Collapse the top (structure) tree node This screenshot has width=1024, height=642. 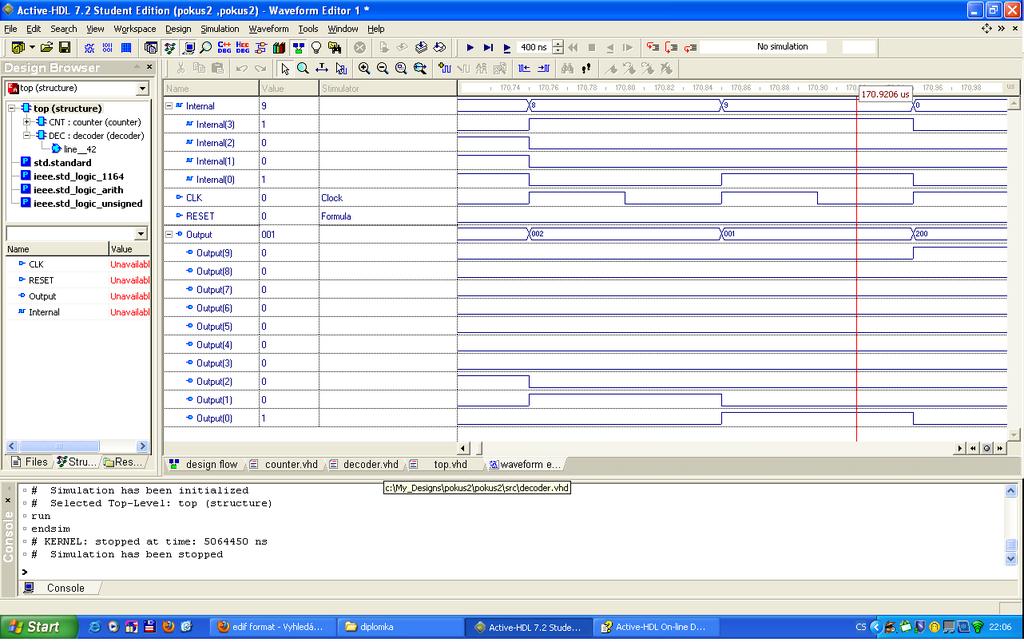pyautogui.click(x=13, y=108)
